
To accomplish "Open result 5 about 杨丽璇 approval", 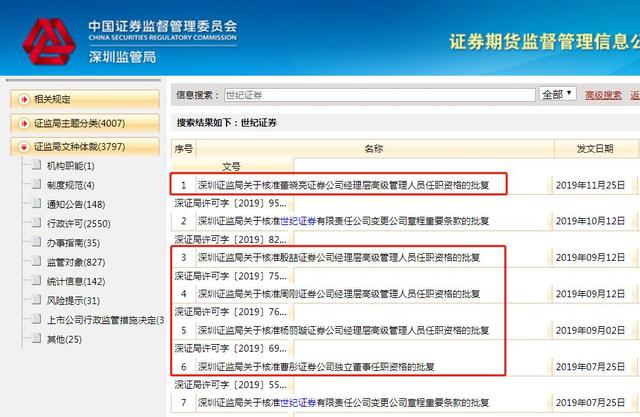I will click(x=344, y=330).
